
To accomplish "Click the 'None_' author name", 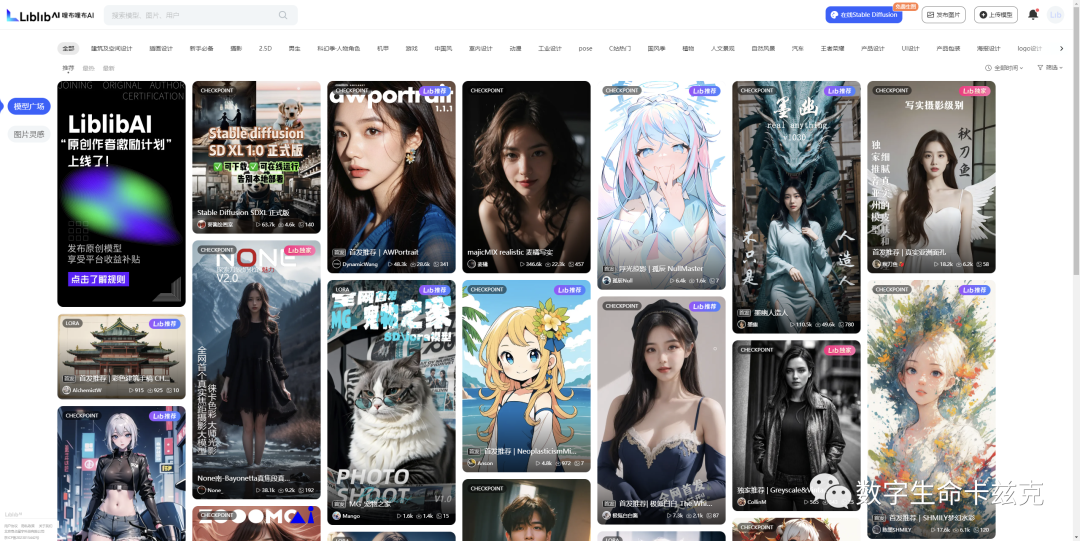I will click(x=215, y=490).
